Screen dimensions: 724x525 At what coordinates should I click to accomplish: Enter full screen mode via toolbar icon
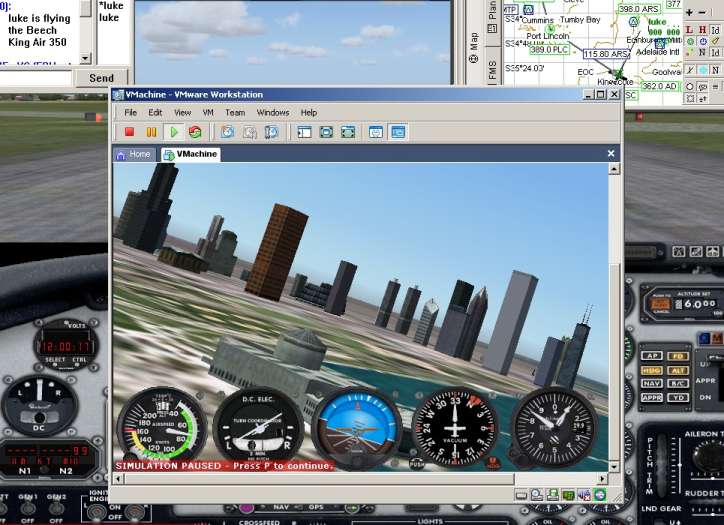(x=326, y=132)
